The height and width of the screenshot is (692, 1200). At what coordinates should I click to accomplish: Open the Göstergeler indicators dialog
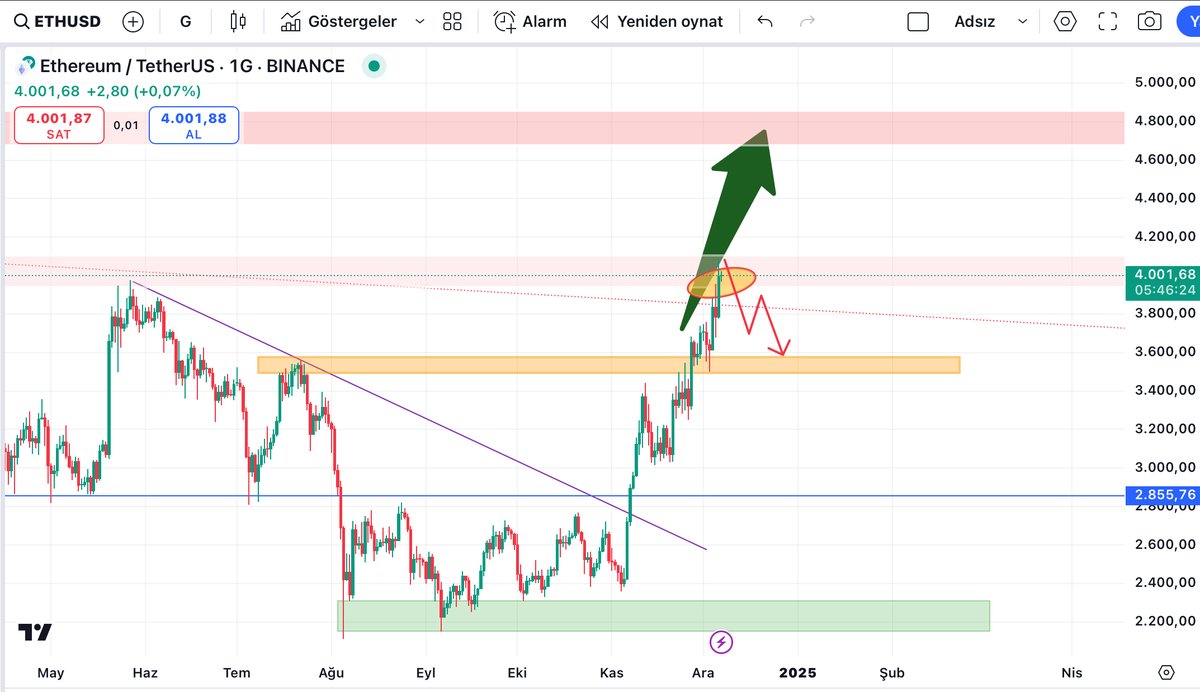click(x=339, y=21)
